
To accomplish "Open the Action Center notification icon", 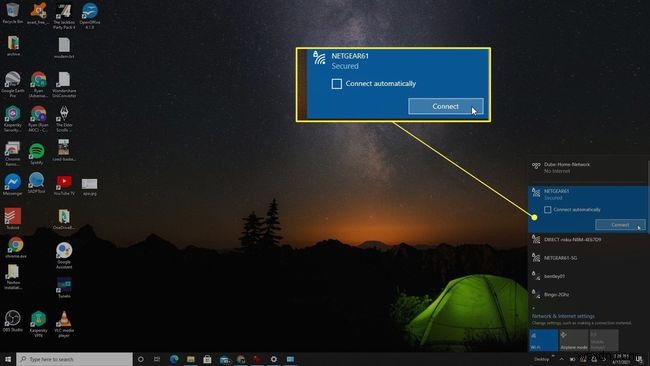I will (x=639, y=359).
